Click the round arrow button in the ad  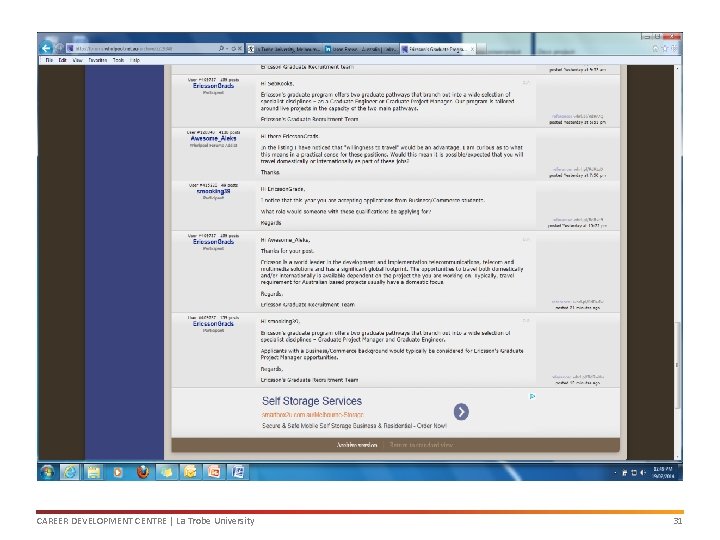click(x=461, y=411)
